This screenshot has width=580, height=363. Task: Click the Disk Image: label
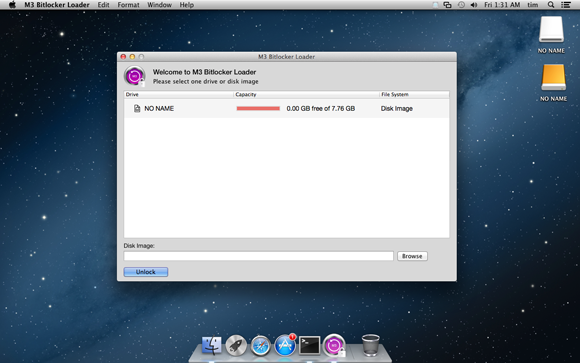point(139,246)
